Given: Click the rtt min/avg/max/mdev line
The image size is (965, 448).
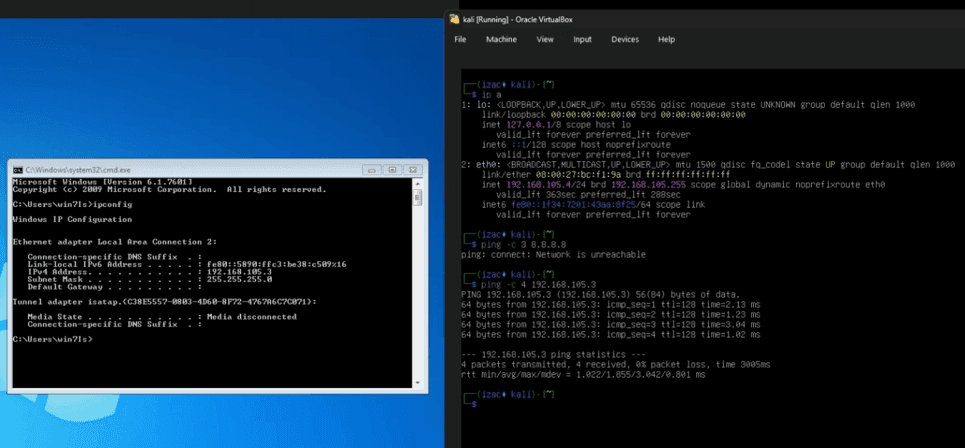Looking at the screenshot, I should click(583, 374).
